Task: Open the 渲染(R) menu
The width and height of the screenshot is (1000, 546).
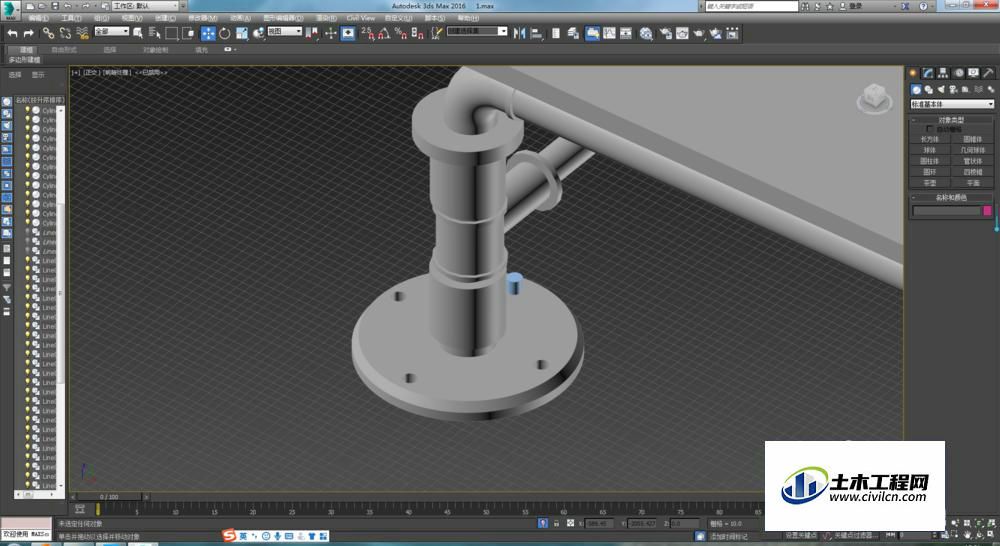Action: click(327, 18)
